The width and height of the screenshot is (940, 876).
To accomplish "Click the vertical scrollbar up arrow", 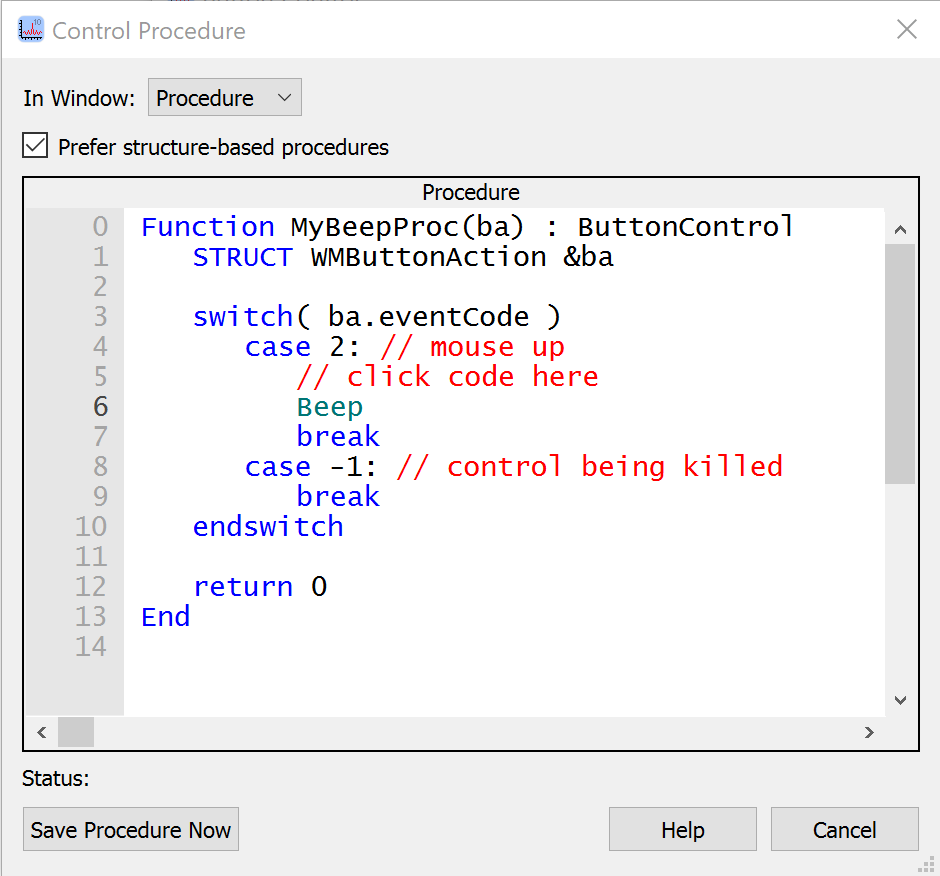I will coord(900,229).
